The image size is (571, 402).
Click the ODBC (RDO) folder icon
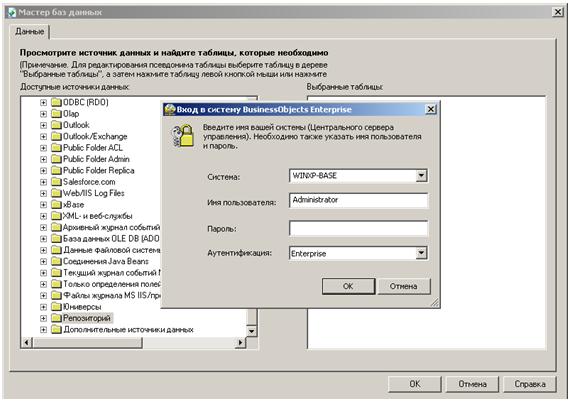point(56,102)
